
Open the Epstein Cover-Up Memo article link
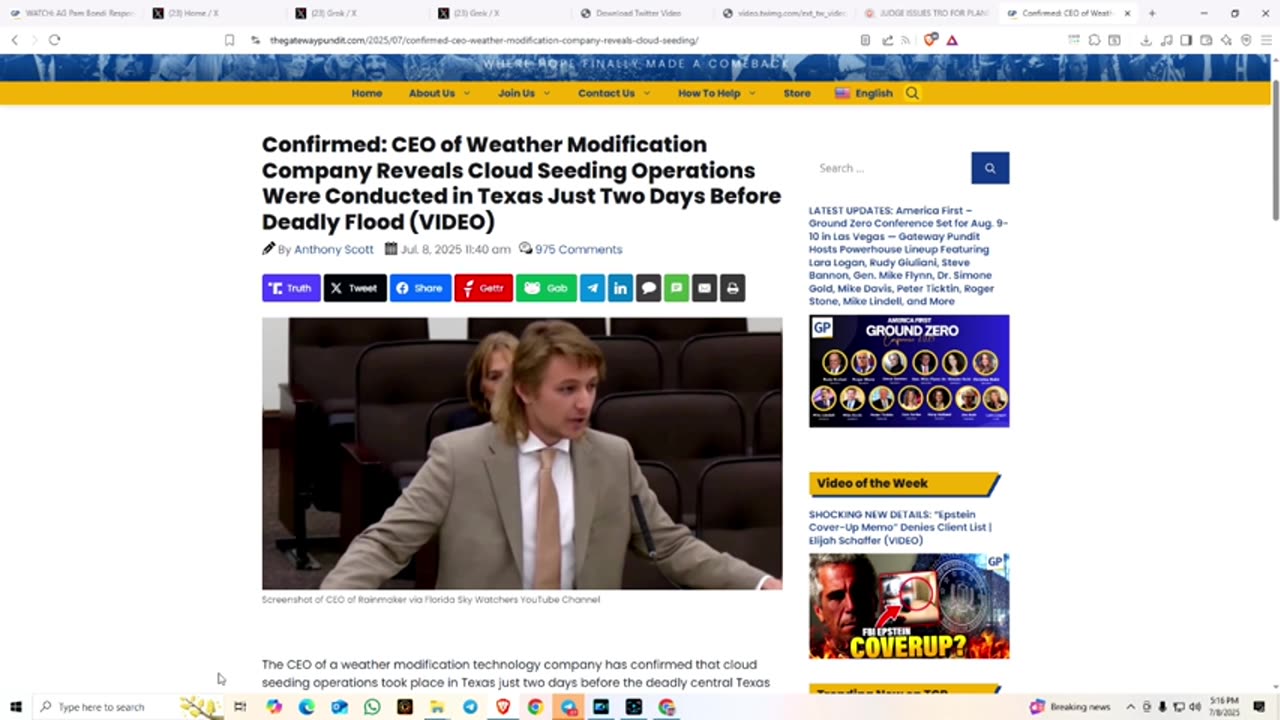pyautogui.click(x=900, y=527)
